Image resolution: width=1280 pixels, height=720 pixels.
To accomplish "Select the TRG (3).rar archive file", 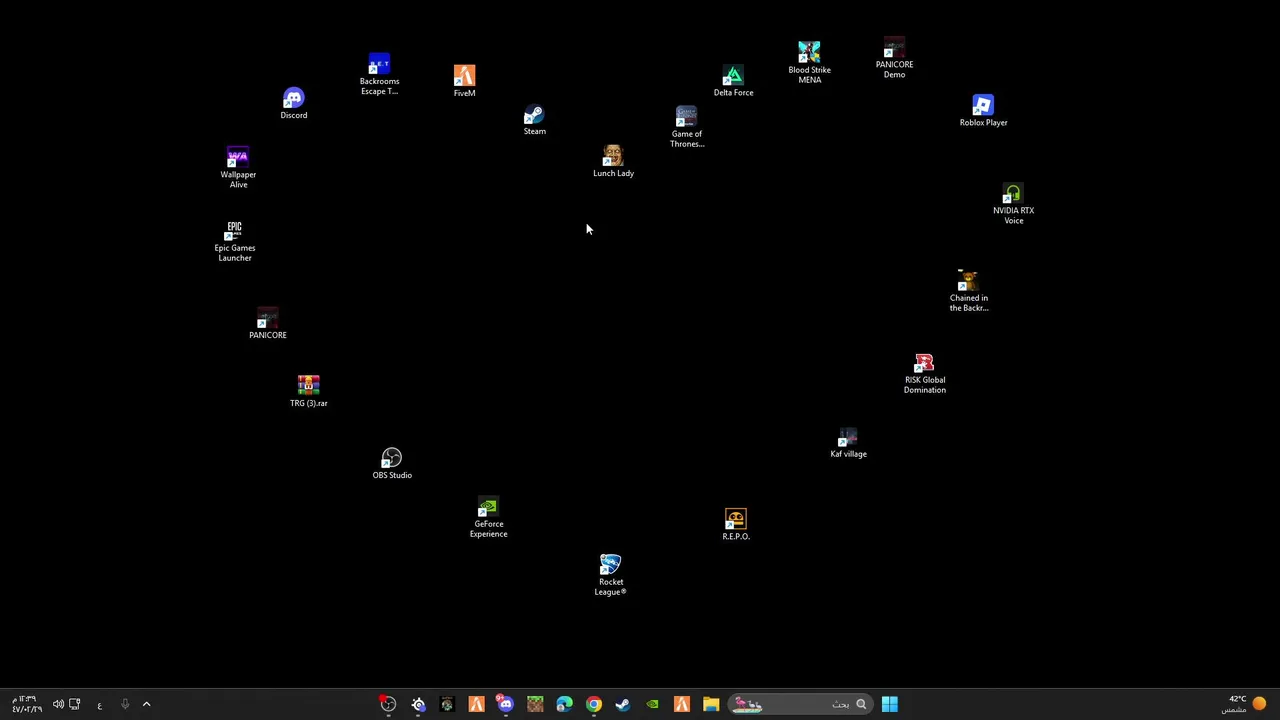I will tap(308, 391).
